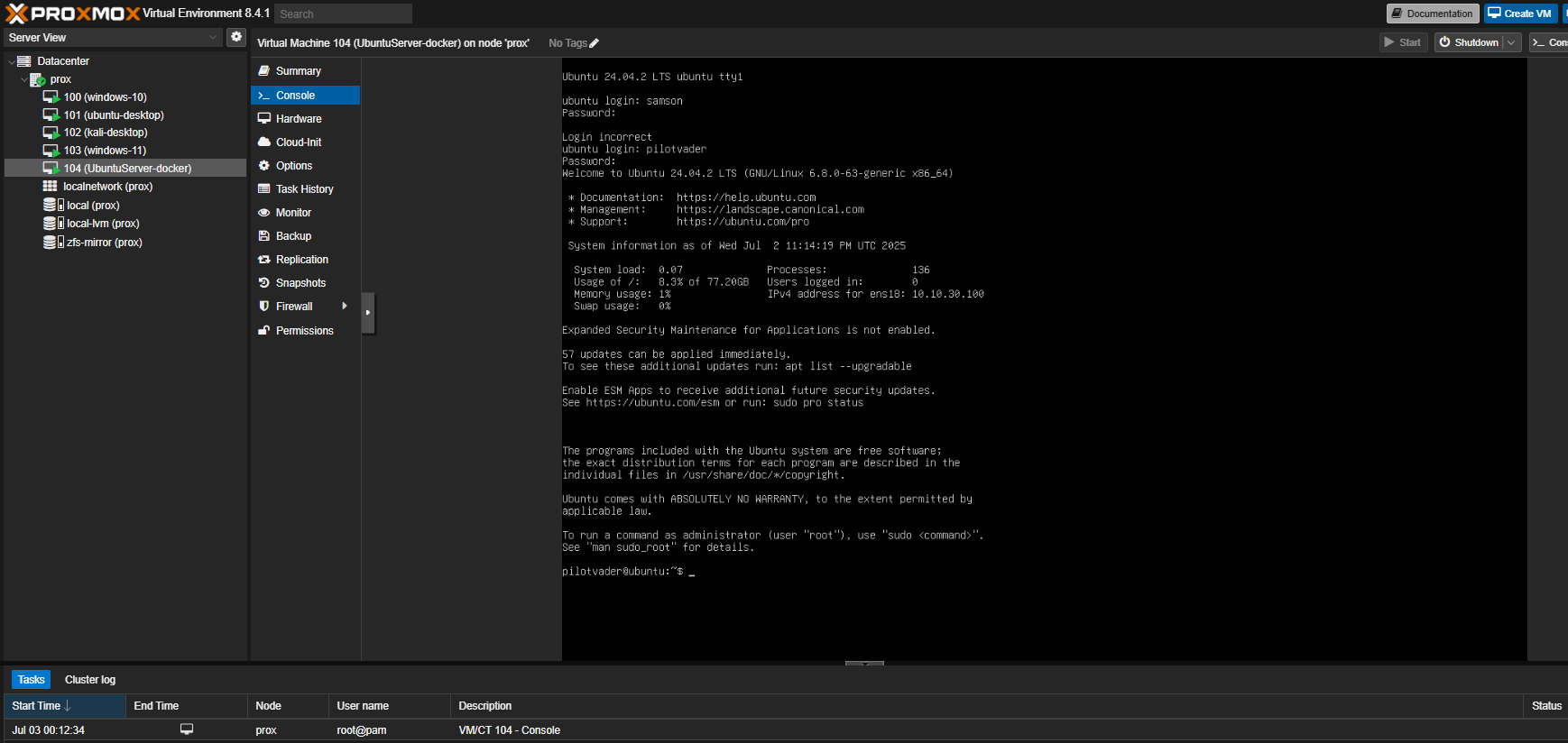
Task: Collapse the bottom task log panel
Action: pyautogui.click(x=864, y=664)
